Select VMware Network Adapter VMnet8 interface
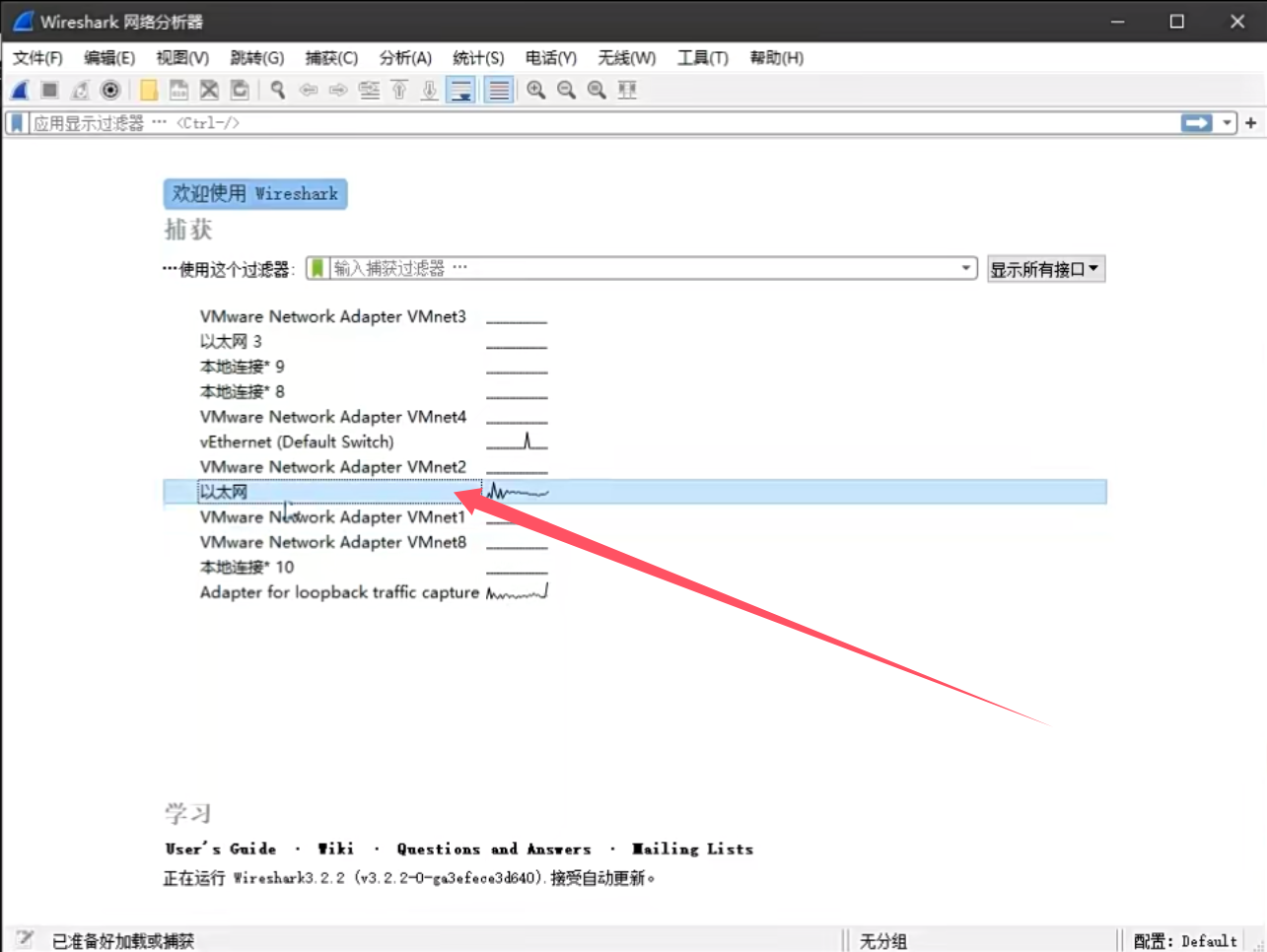The height and width of the screenshot is (952, 1267). pyautogui.click(x=333, y=542)
